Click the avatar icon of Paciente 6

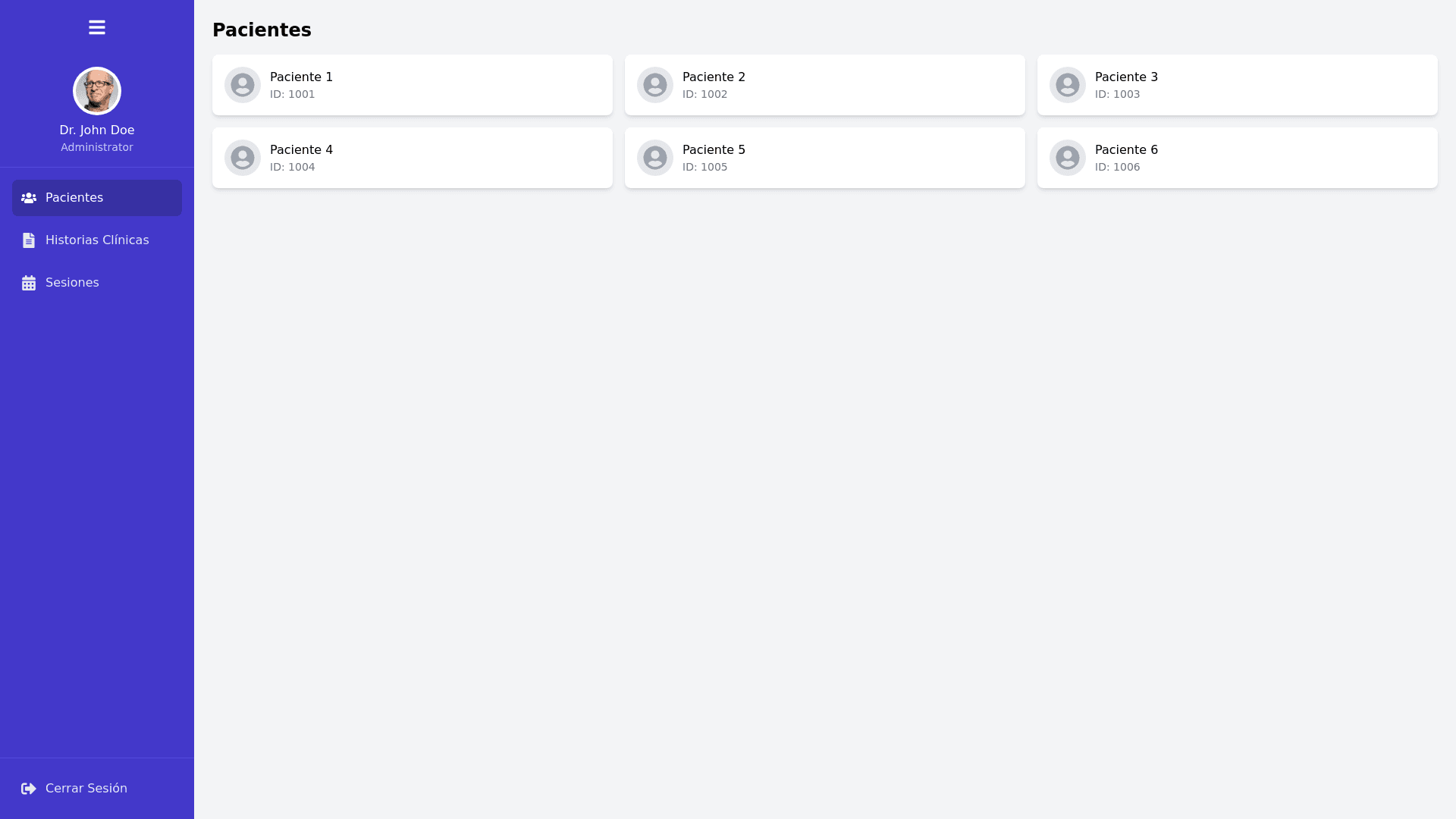coord(1068,158)
